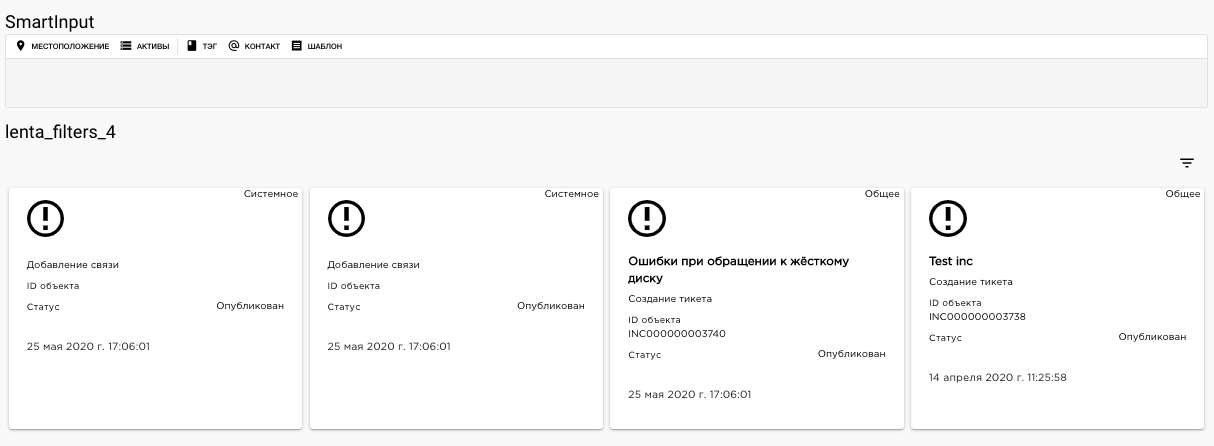Open the lenta filter icon

(x=1187, y=163)
